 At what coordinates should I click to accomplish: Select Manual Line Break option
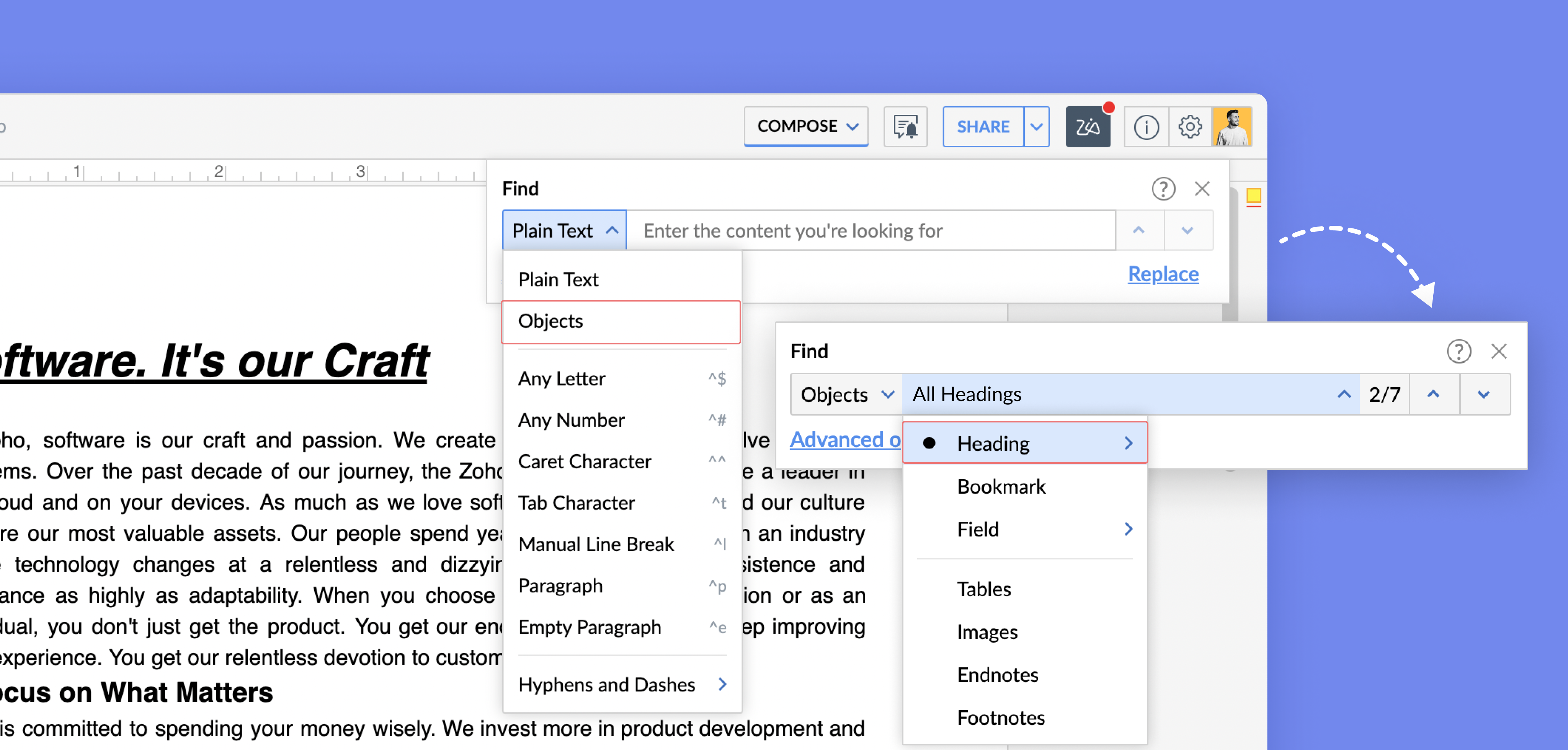coord(622,544)
